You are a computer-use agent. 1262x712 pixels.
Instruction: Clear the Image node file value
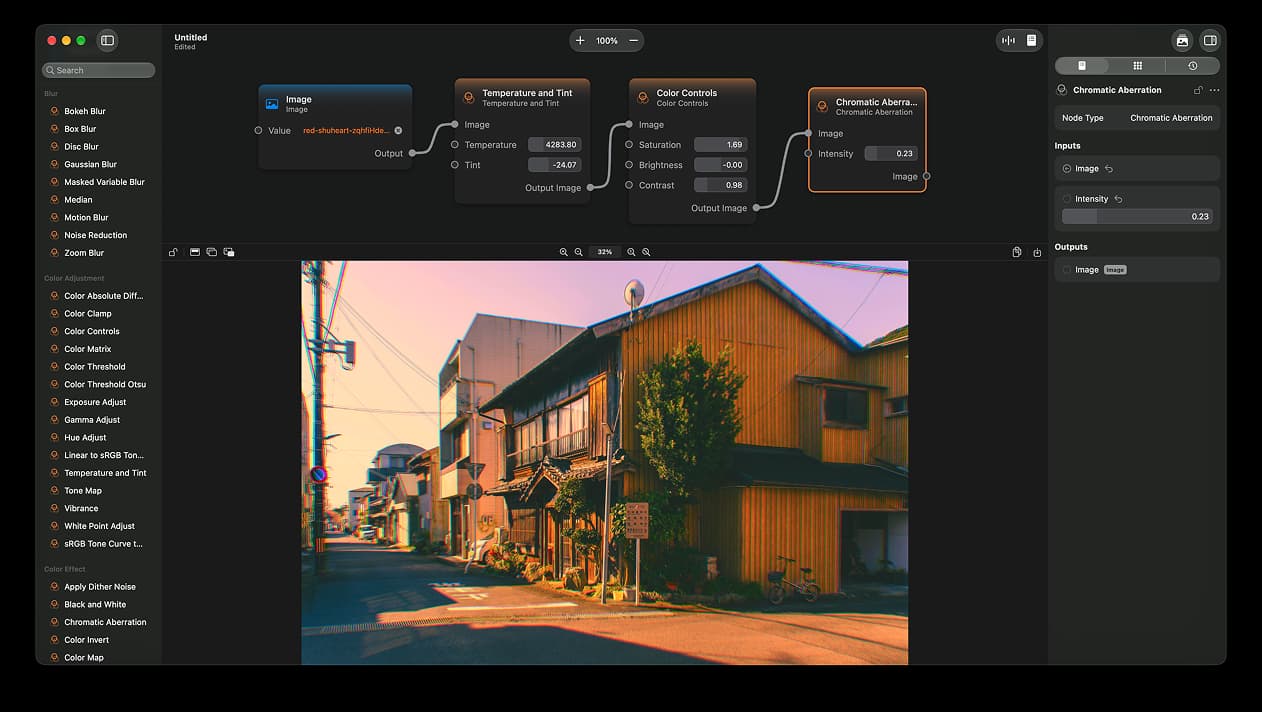[398, 130]
